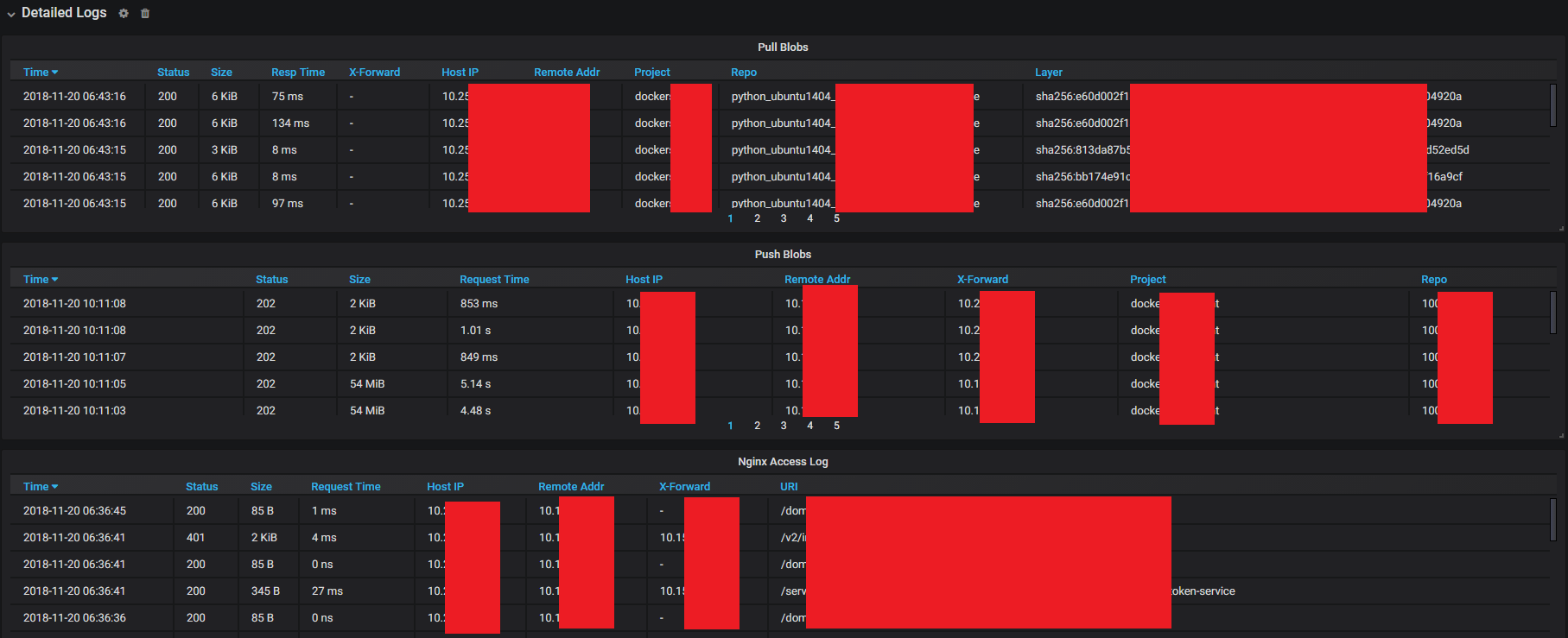Click Time sort arrow in Push Blobs
Screen dimensions: 1568x638
click(x=54, y=280)
